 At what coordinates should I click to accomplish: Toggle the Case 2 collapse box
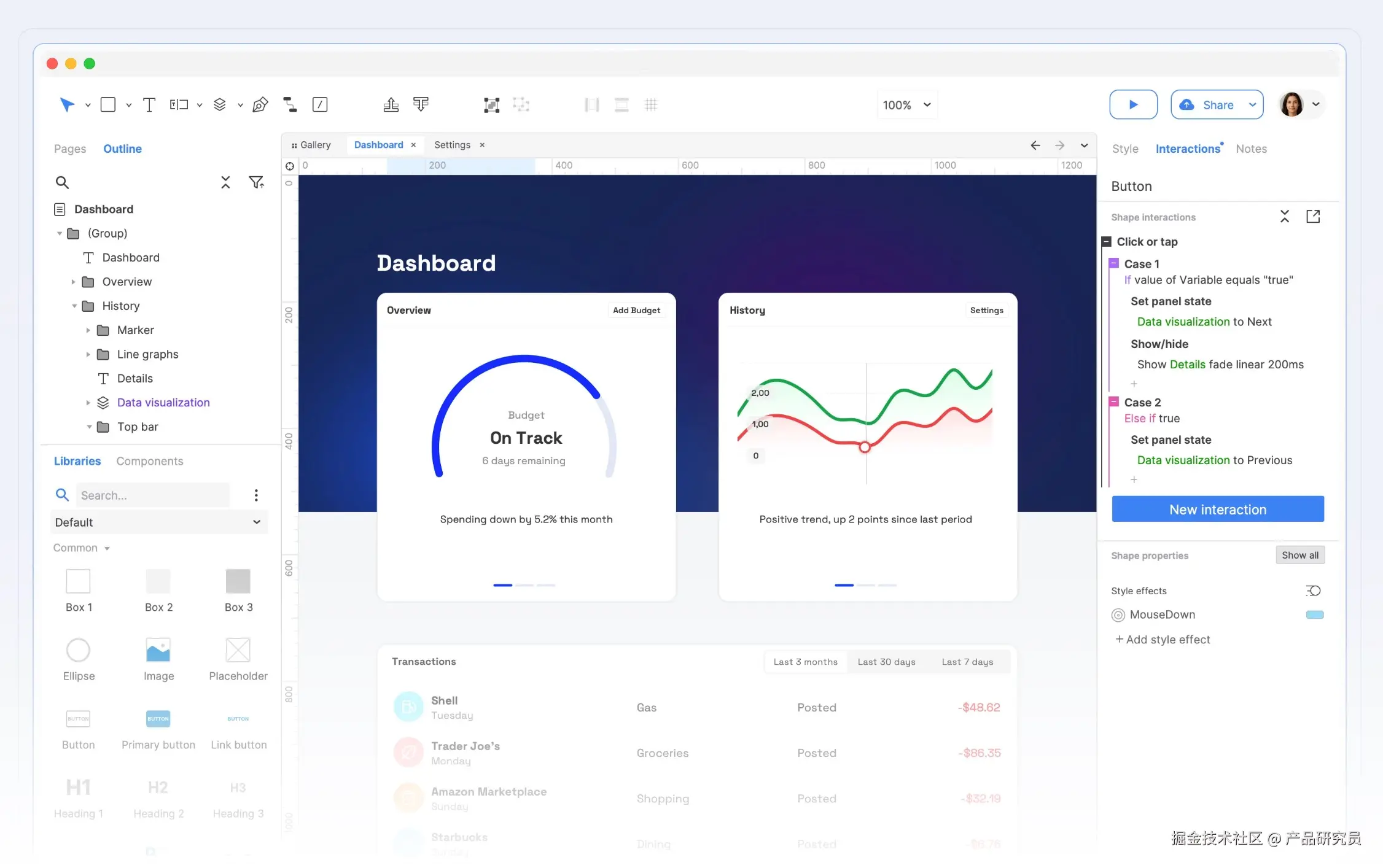click(x=1113, y=402)
